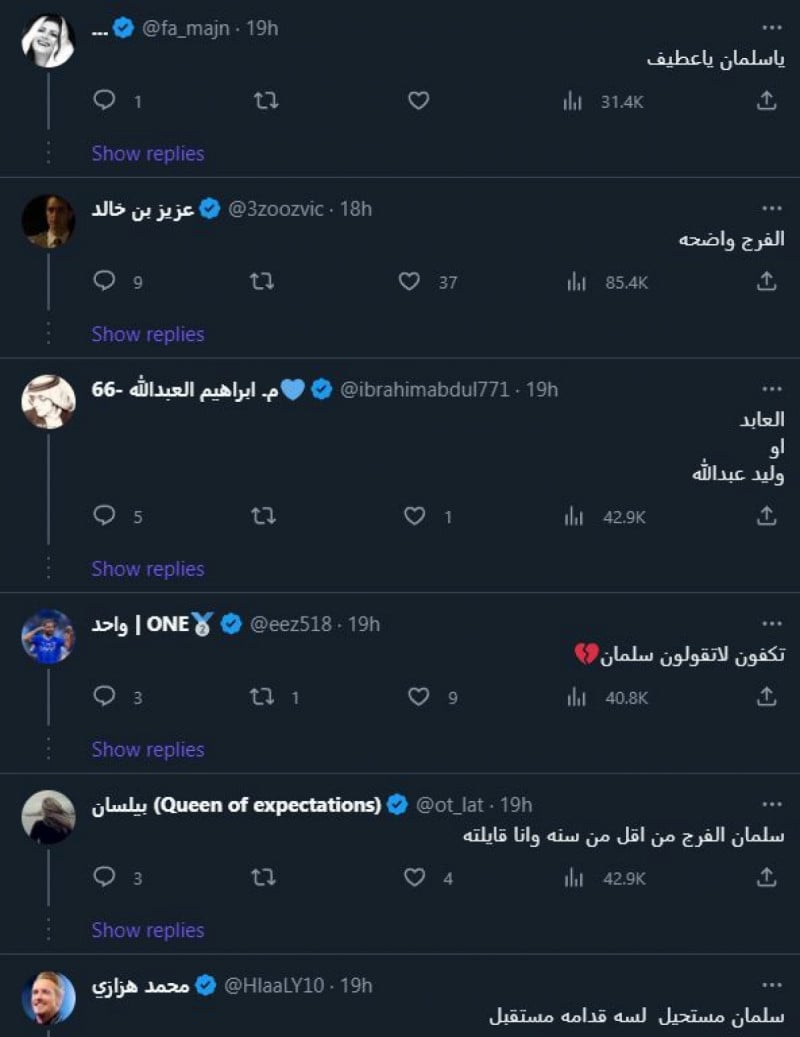
Task: Open محمد هزازي's profile picture
Action: (47, 997)
